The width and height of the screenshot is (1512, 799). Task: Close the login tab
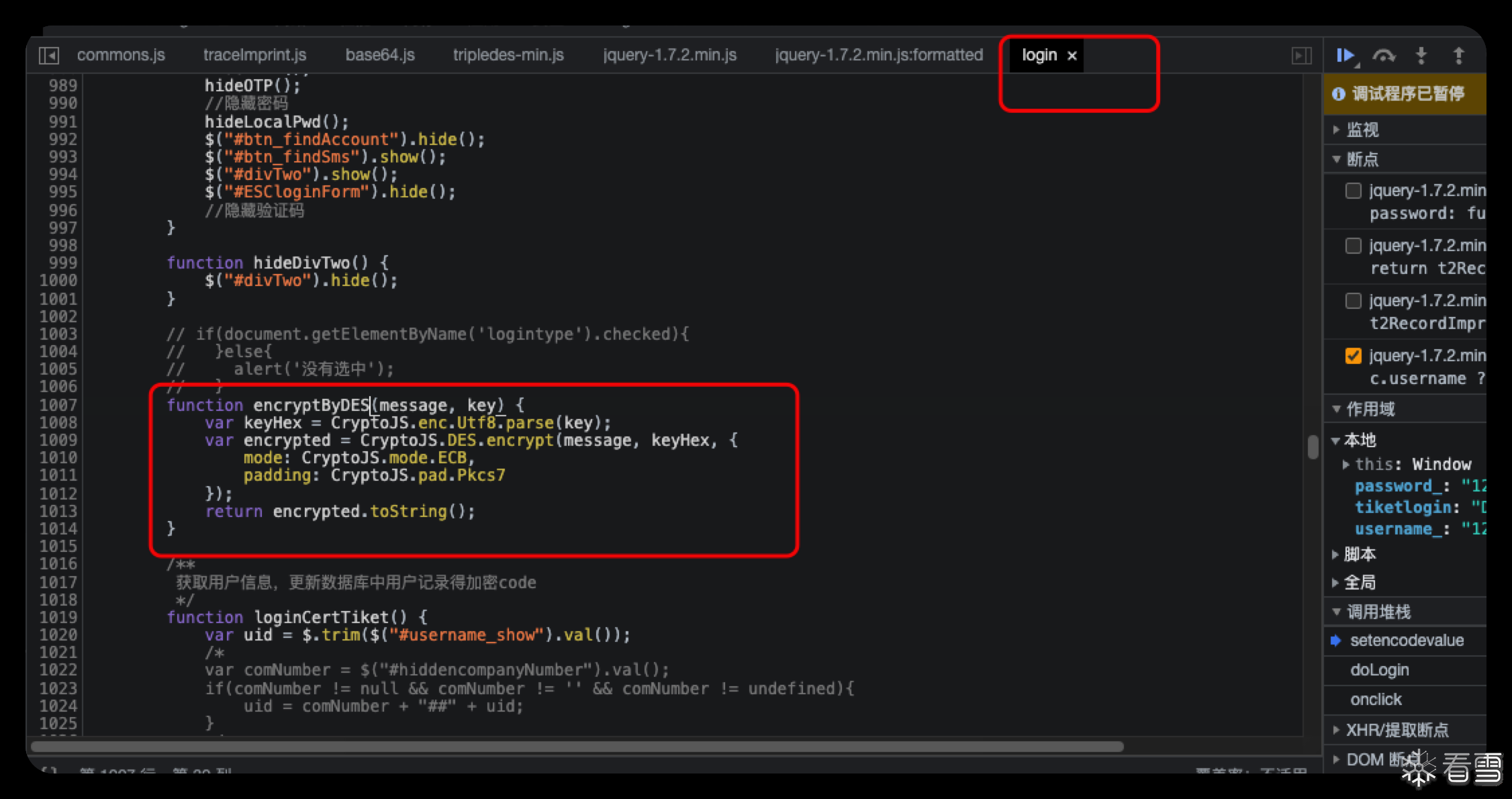[x=1072, y=56]
